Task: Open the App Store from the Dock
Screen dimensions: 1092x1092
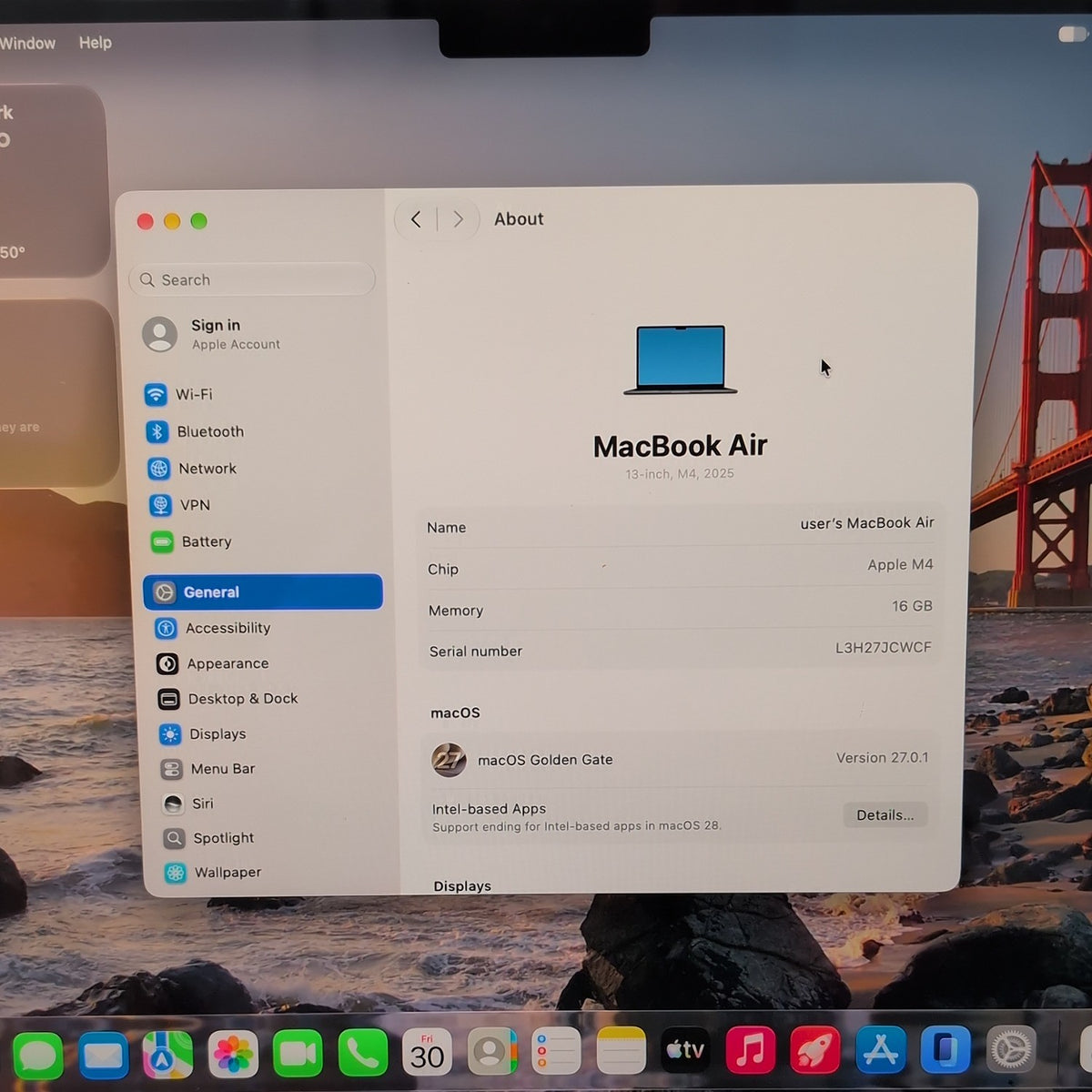Action: pyautogui.click(x=880, y=1049)
